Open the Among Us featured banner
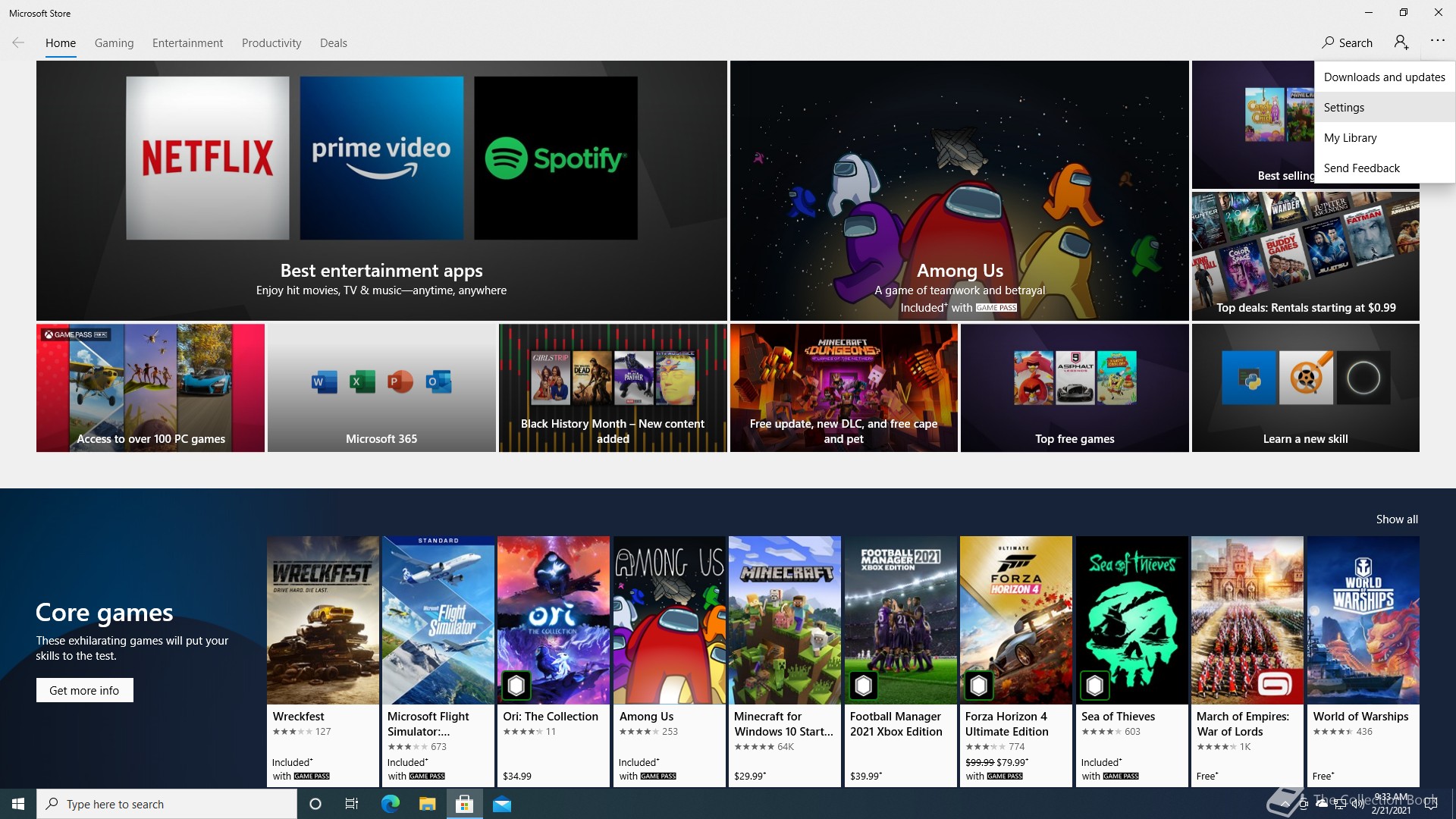 (959, 190)
